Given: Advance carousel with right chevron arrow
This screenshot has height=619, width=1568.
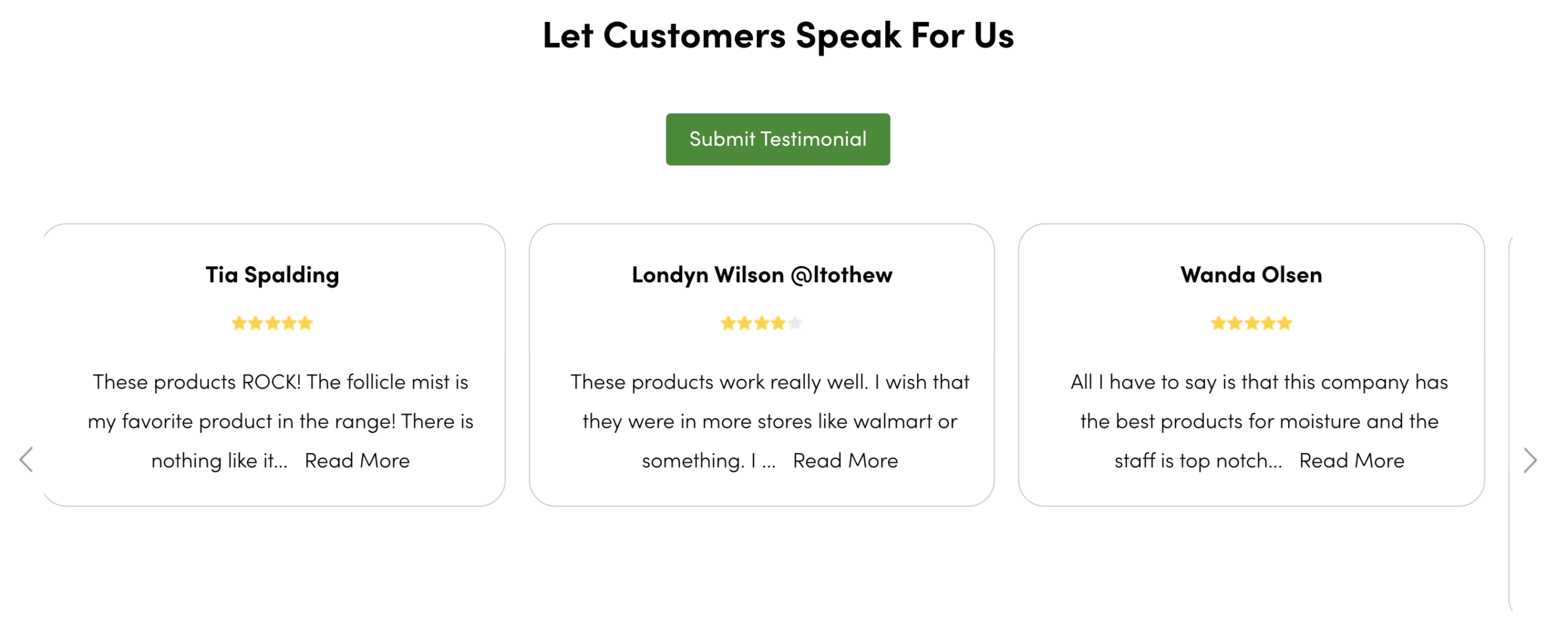Looking at the screenshot, I should (x=1529, y=460).
